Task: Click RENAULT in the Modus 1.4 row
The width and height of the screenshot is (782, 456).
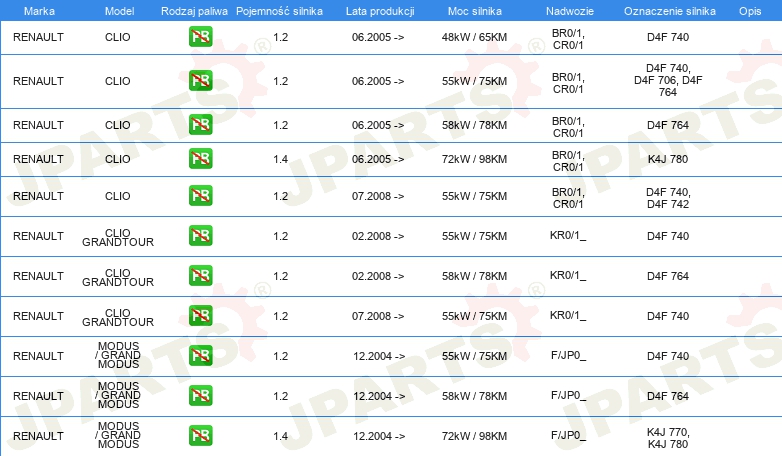Action: [38, 436]
